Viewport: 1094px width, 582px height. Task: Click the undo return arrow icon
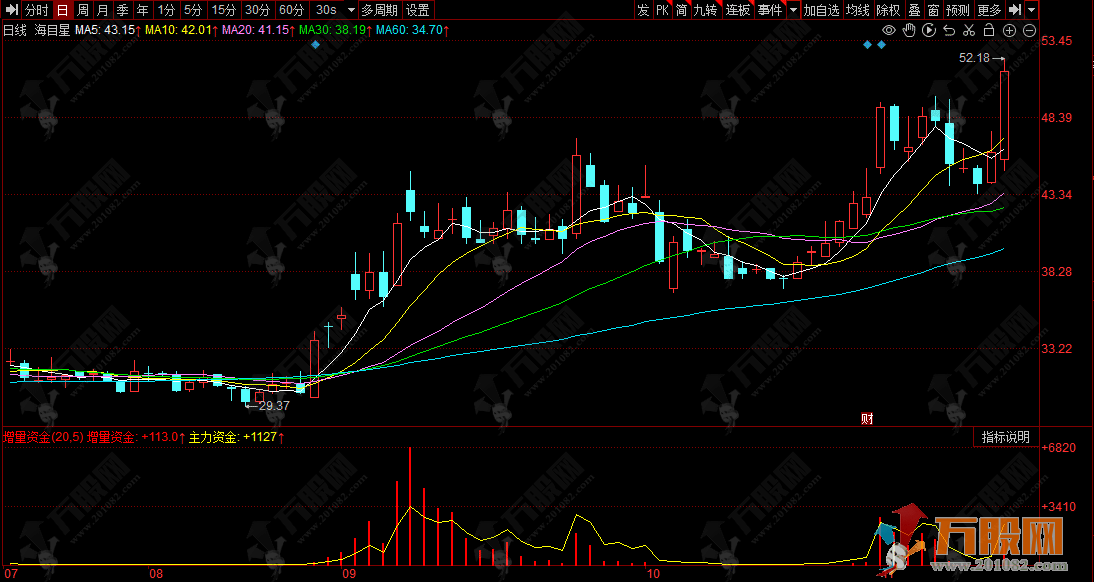(x=949, y=30)
